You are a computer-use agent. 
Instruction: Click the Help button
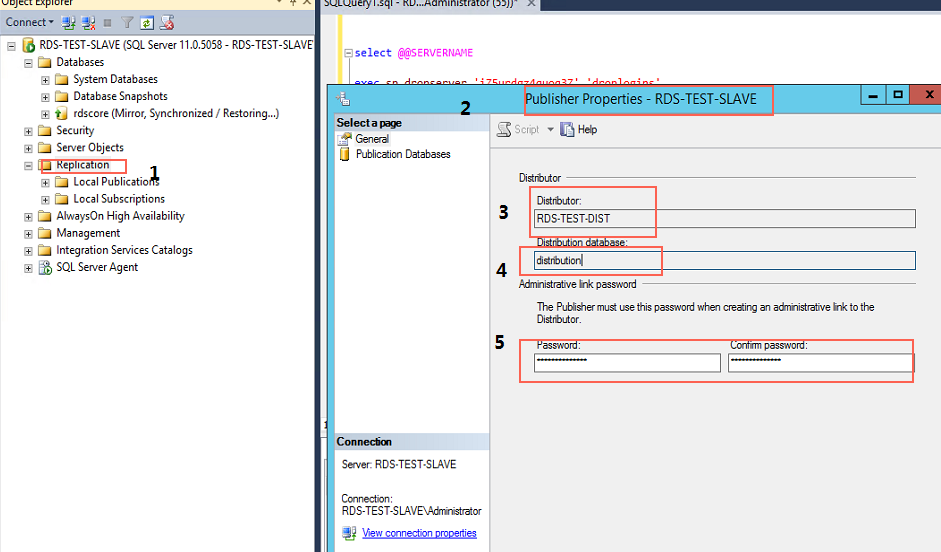pos(579,130)
